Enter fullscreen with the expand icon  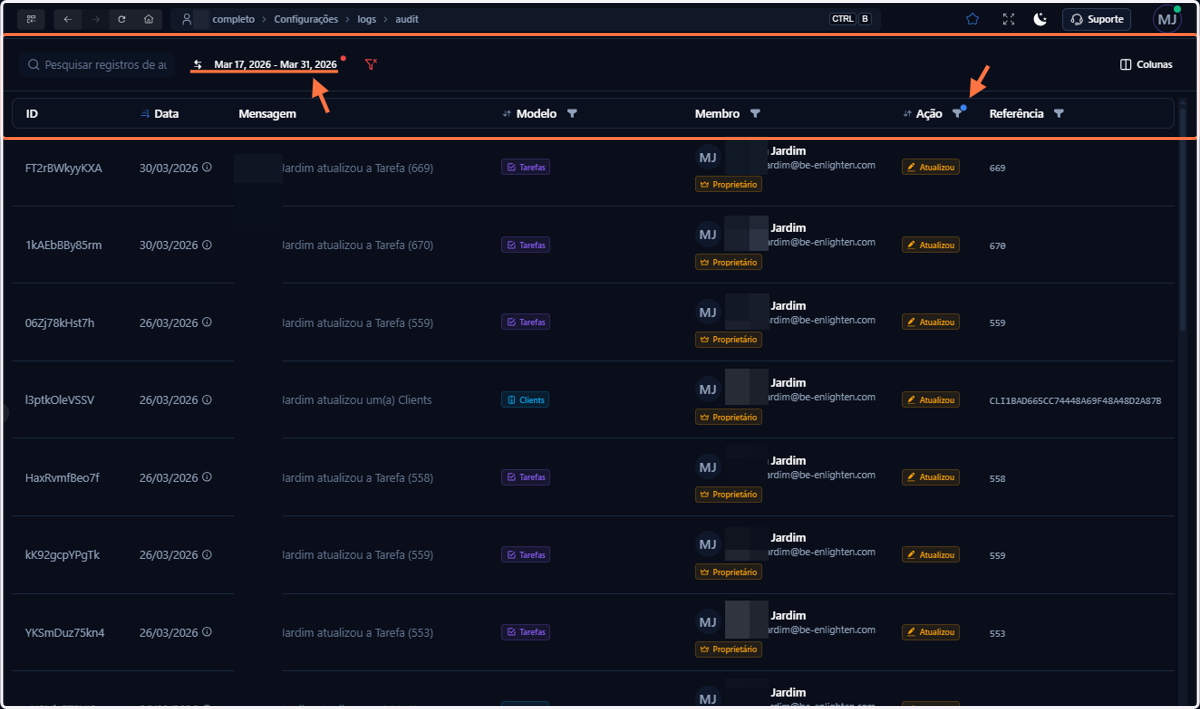pyautogui.click(x=1008, y=19)
